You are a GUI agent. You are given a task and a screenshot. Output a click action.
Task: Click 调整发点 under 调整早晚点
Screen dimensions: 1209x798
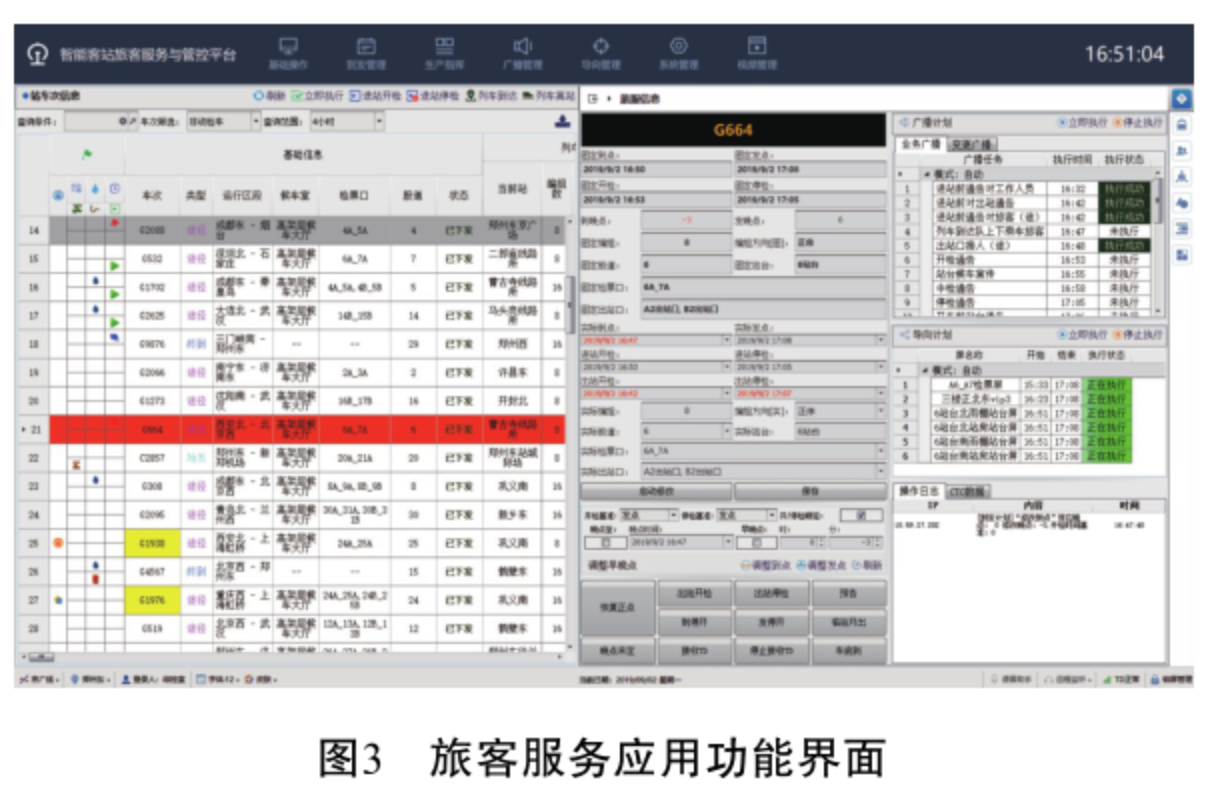(820, 565)
